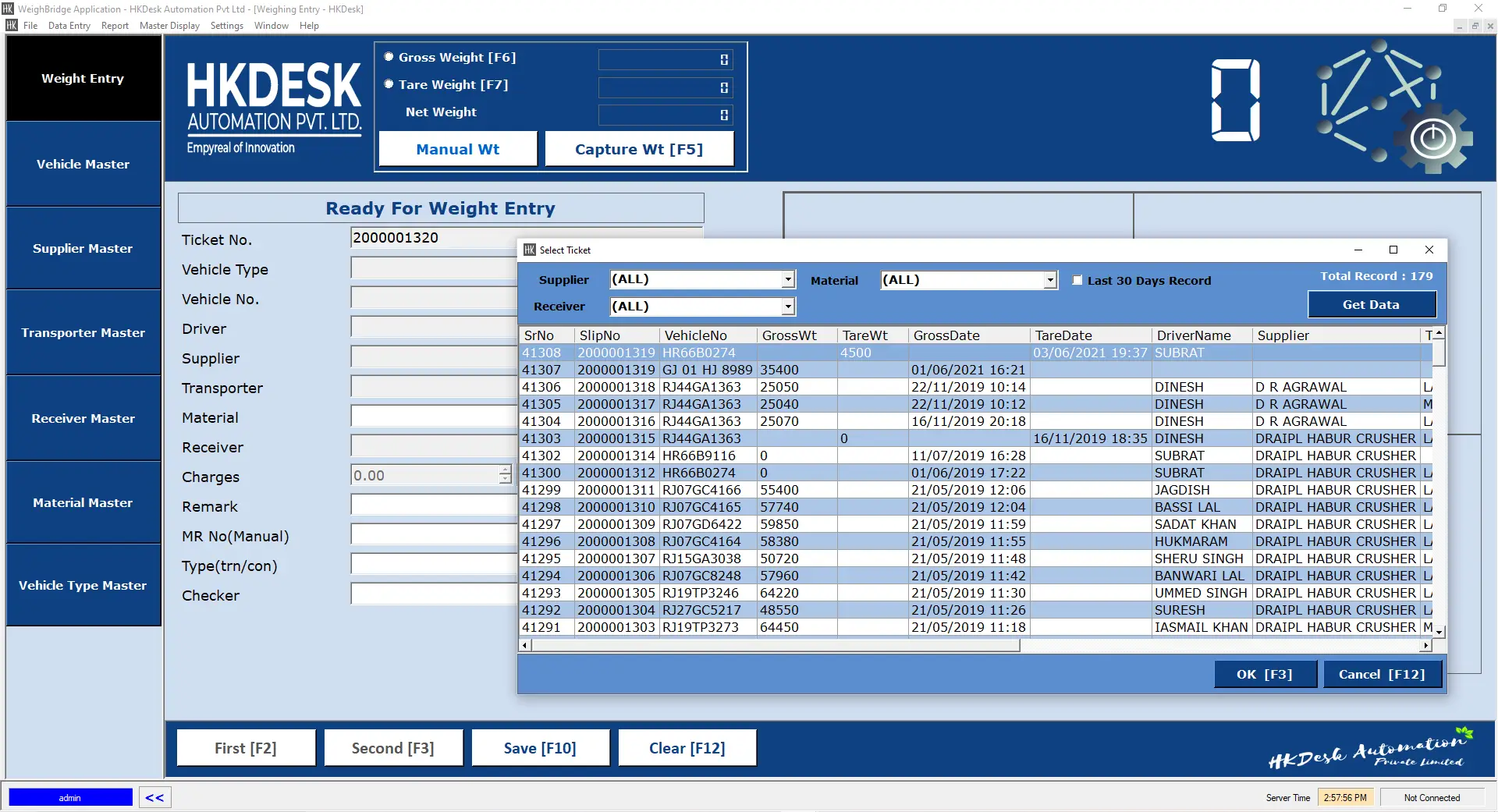
Task: Open the Help menu
Action: click(x=309, y=26)
